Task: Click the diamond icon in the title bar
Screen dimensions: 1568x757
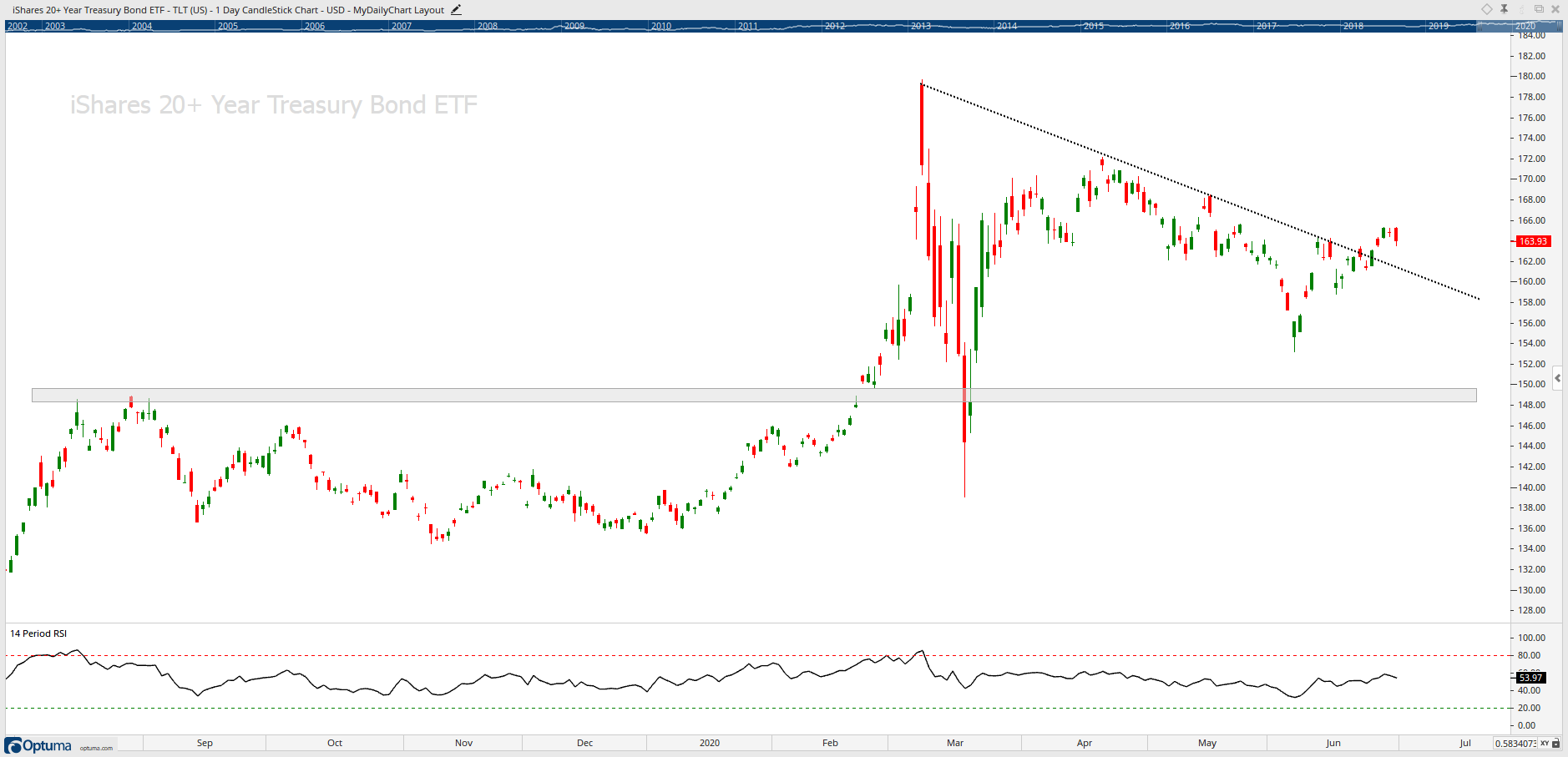Action: click(1487, 9)
